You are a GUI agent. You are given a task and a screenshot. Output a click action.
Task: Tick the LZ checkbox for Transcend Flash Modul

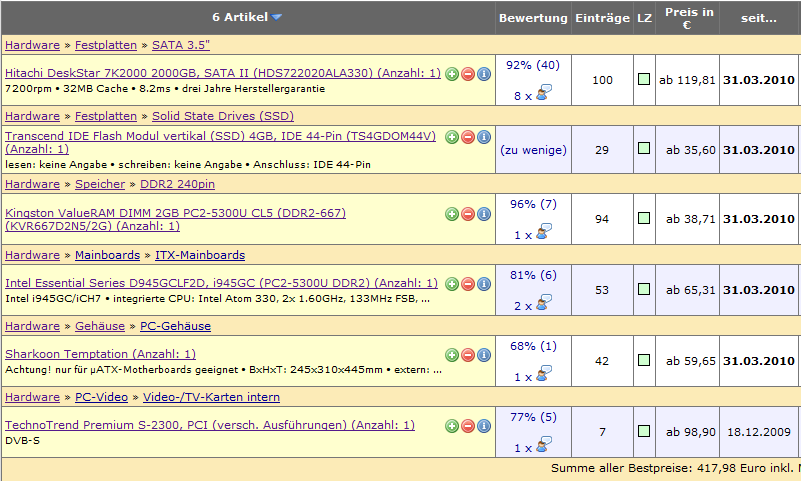click(644, 148)
